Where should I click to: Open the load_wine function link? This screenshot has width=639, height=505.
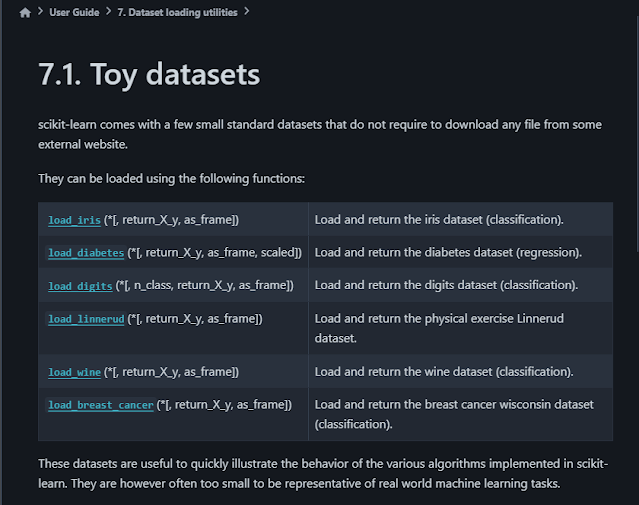coord(74,372)
